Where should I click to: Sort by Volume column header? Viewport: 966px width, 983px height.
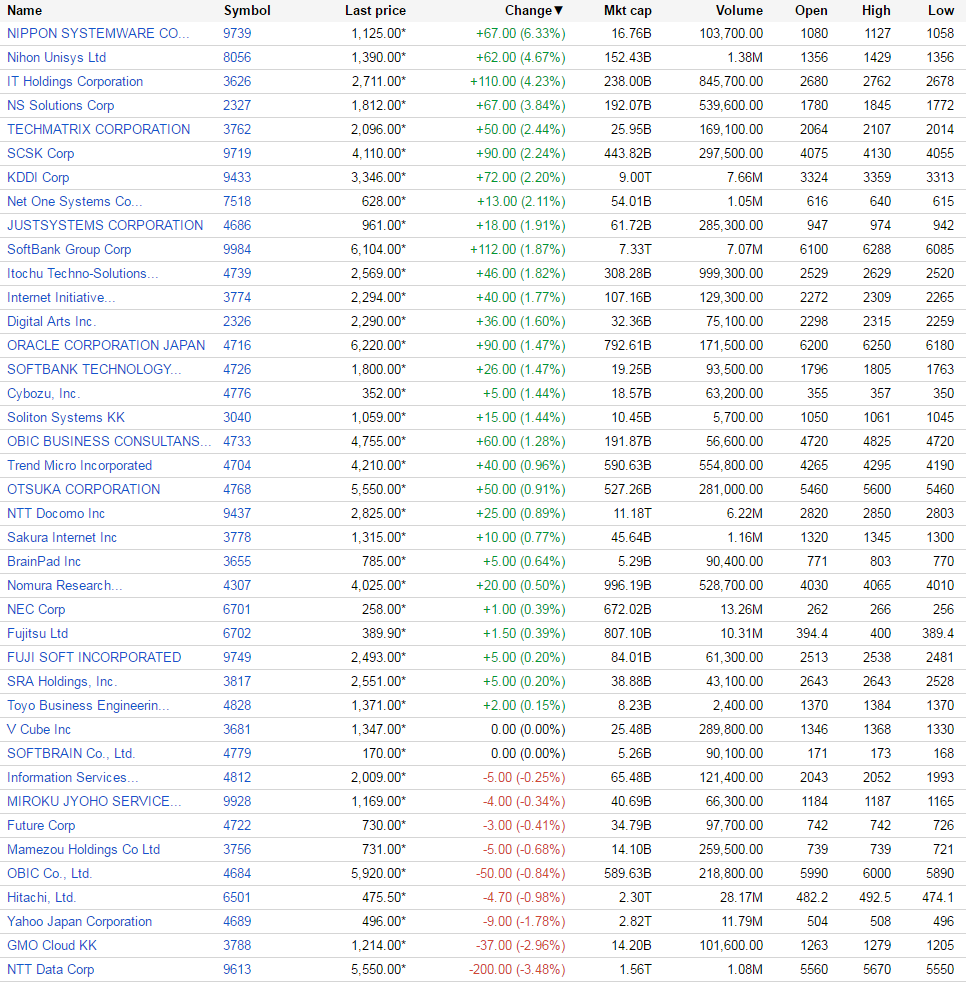739,11
